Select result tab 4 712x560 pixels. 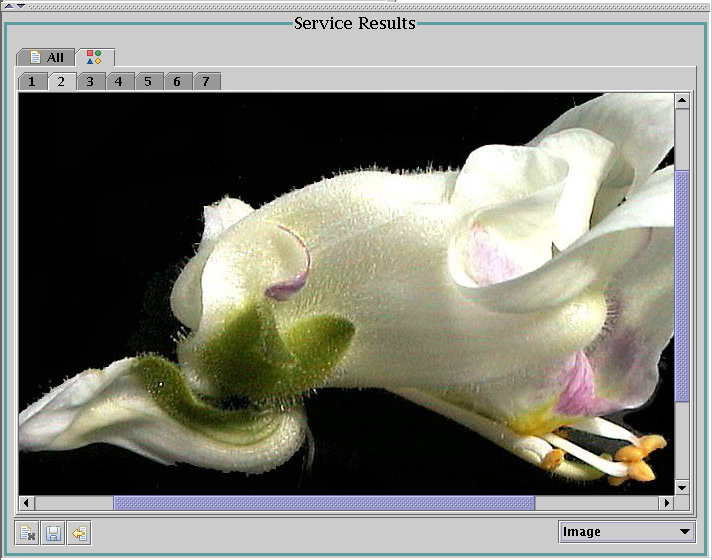pyautogui.click(x=119, y=81)
